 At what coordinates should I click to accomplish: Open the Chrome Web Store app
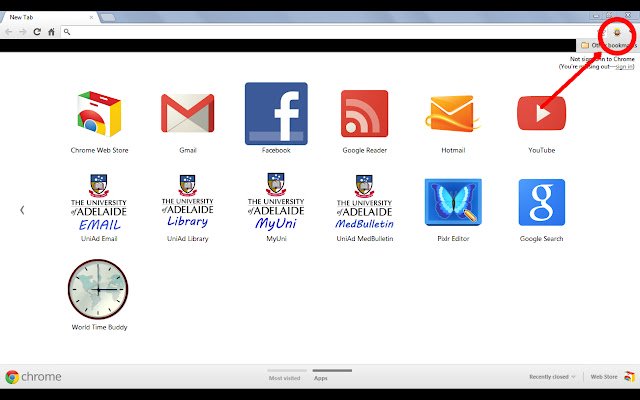pos(99,114)
